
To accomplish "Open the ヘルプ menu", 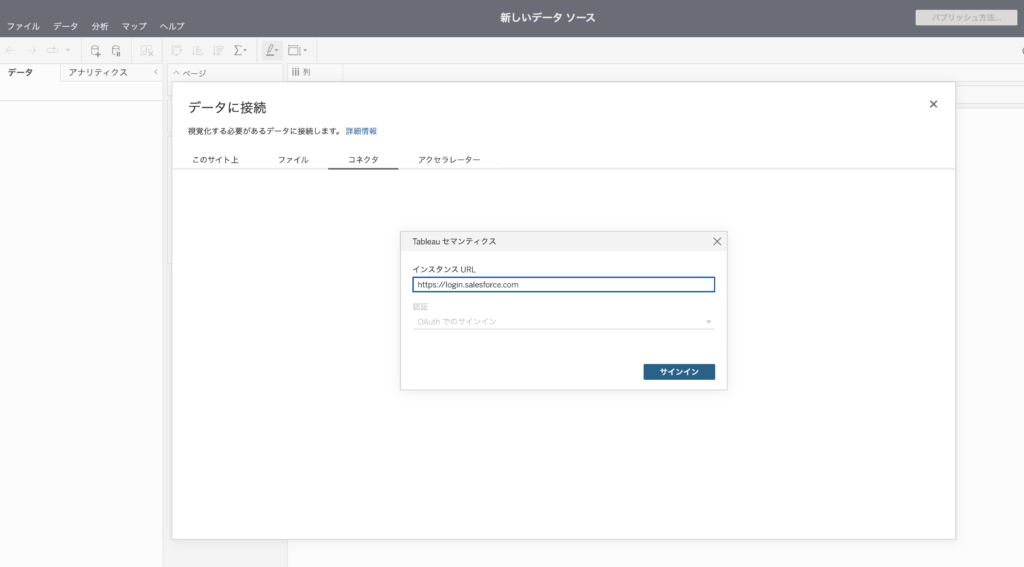I will coord(172,26).
